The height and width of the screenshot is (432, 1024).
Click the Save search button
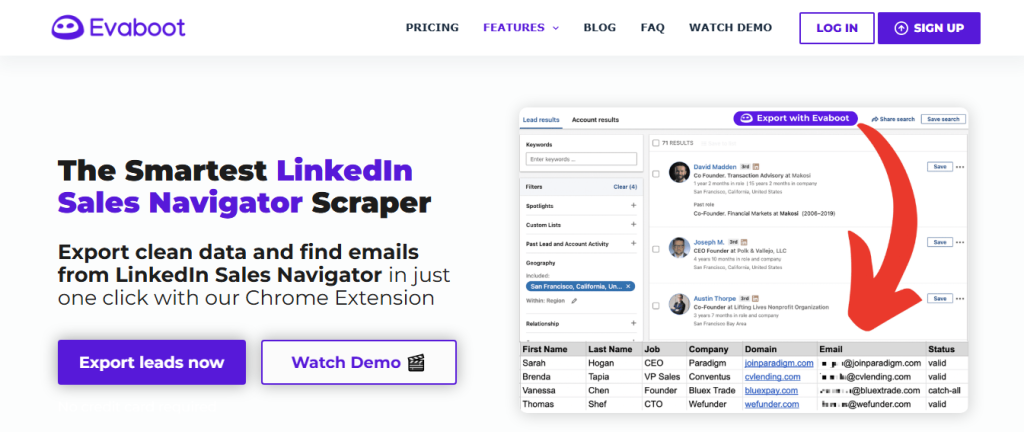943,119
